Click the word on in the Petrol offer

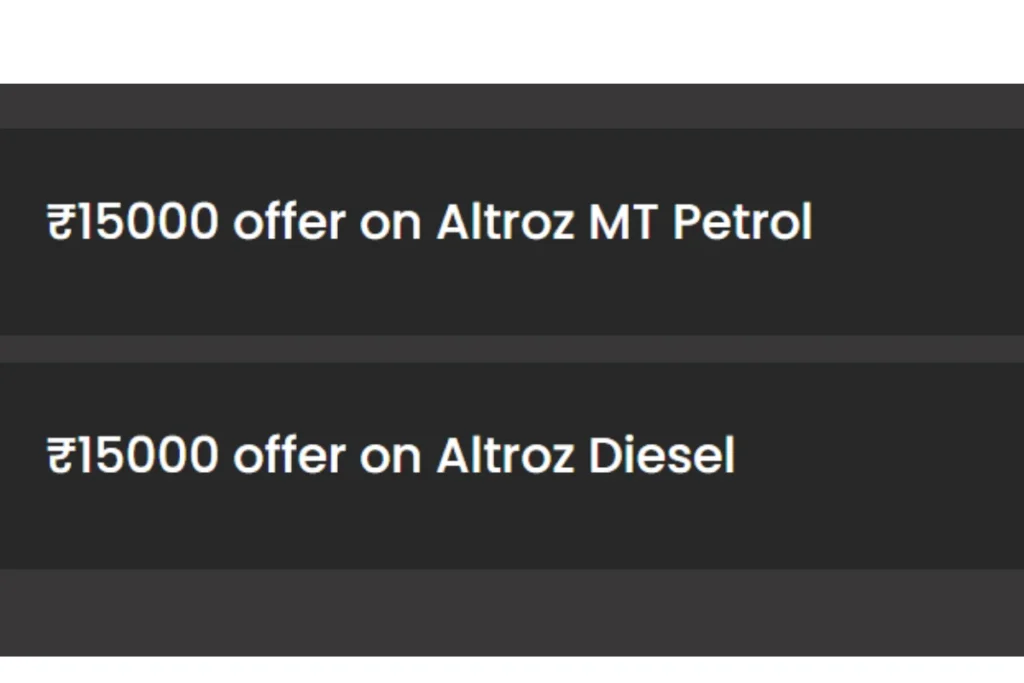point(391,224)
